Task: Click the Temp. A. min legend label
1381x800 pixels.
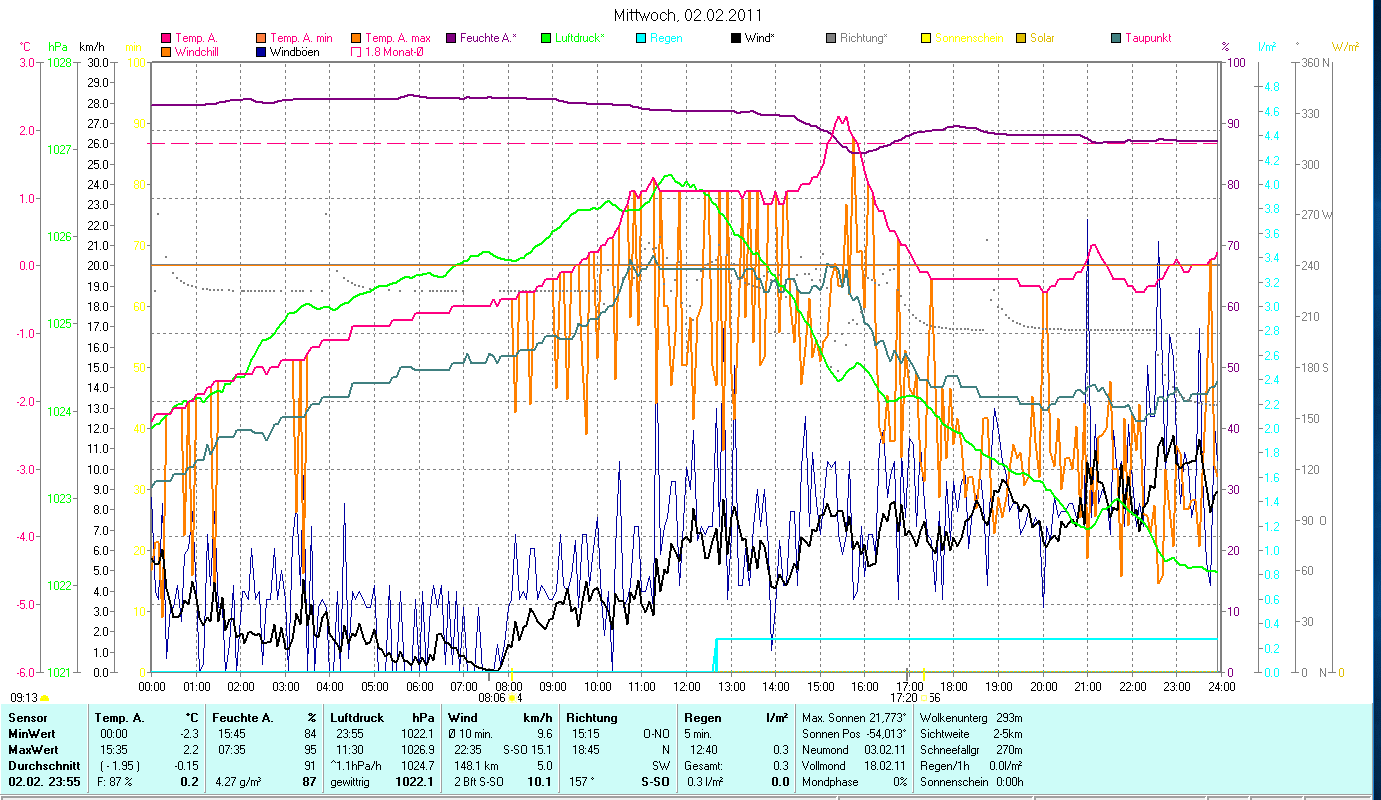Action: pos(301,39)
